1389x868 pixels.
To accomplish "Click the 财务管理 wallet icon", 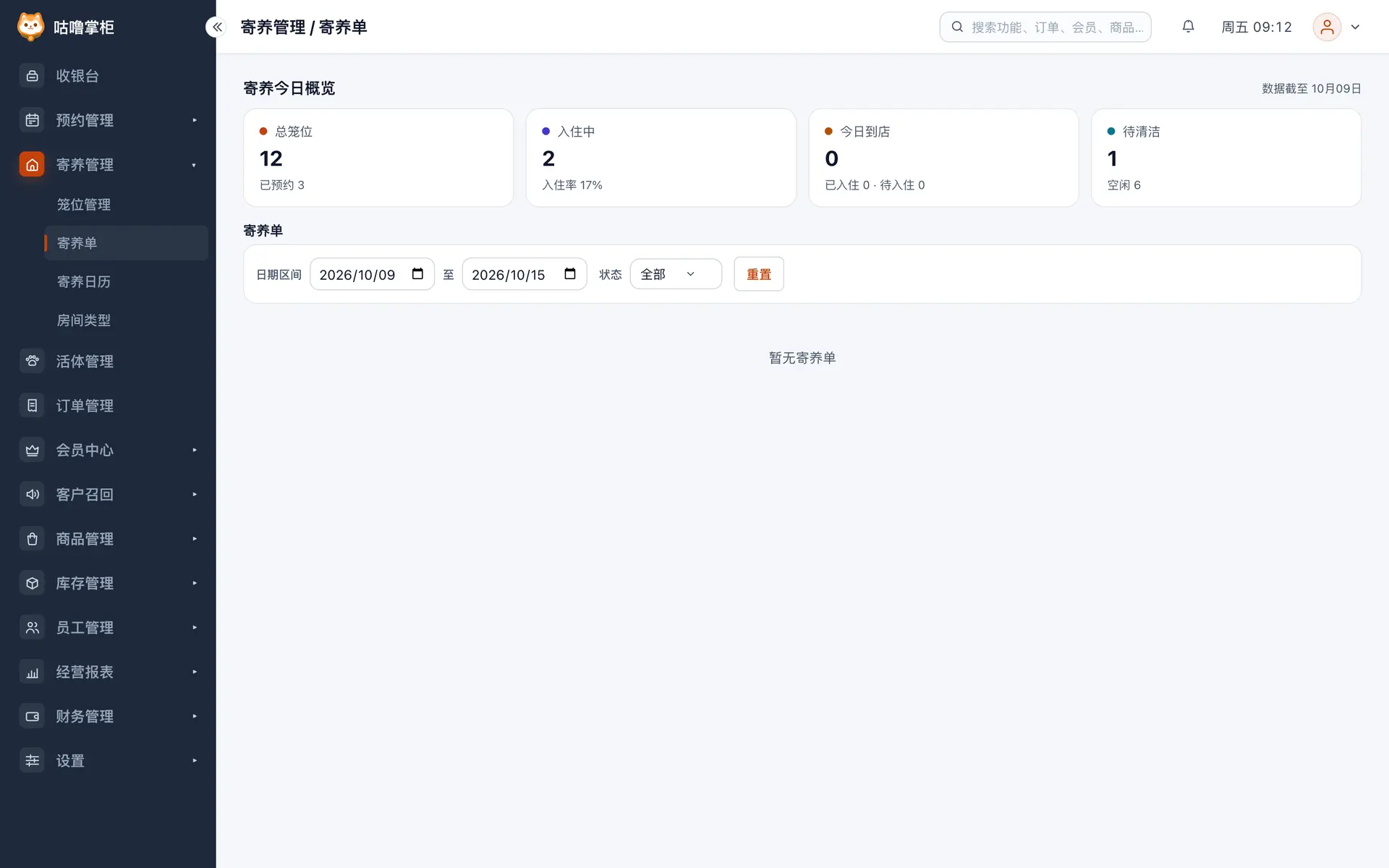I will pyautogui.click(x=32, y=716).
